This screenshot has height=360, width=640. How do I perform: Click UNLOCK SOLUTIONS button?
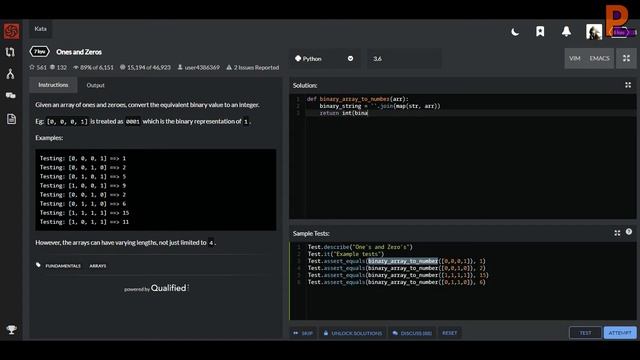(353, 333)
